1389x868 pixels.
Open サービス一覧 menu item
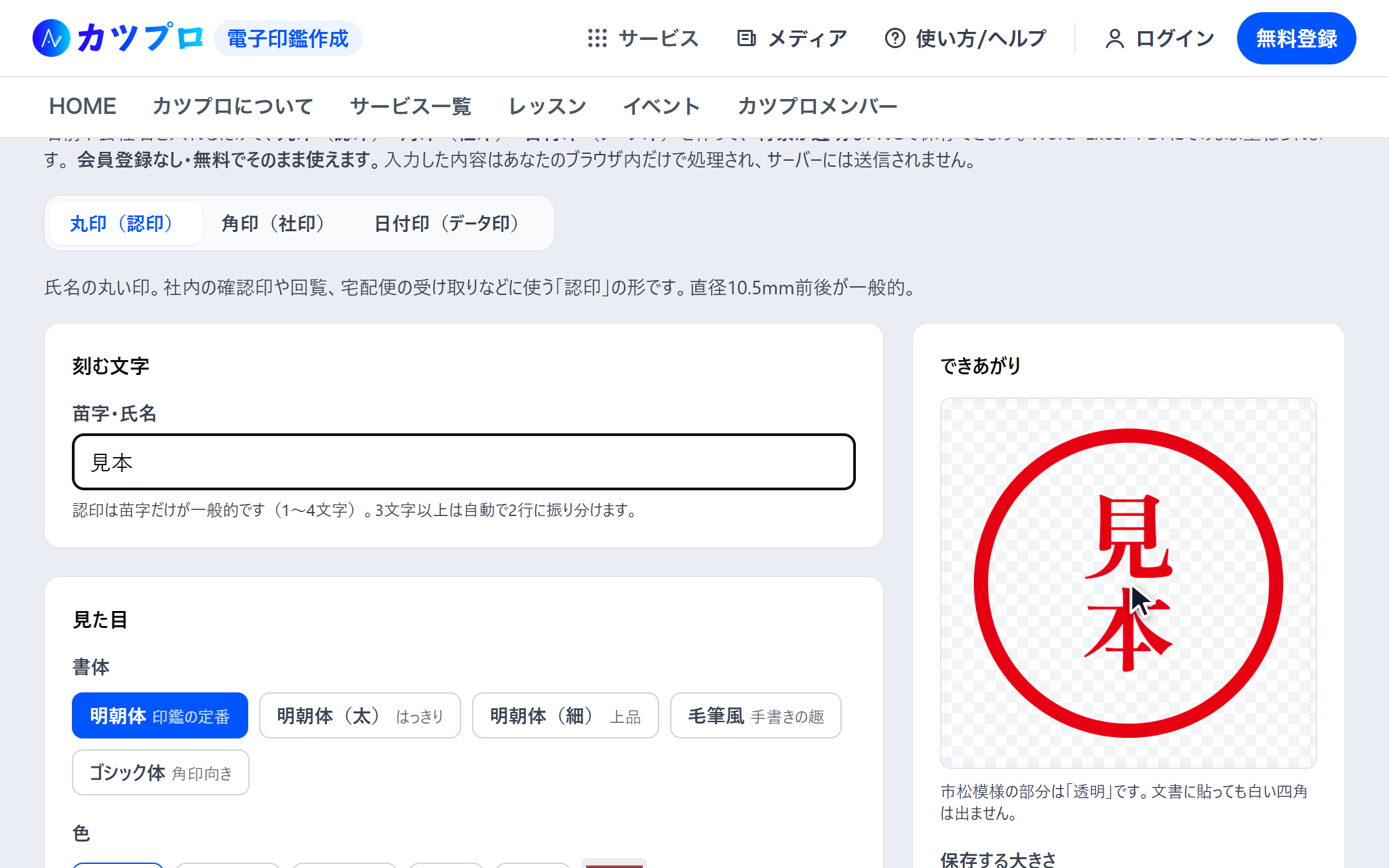point(410,106)
